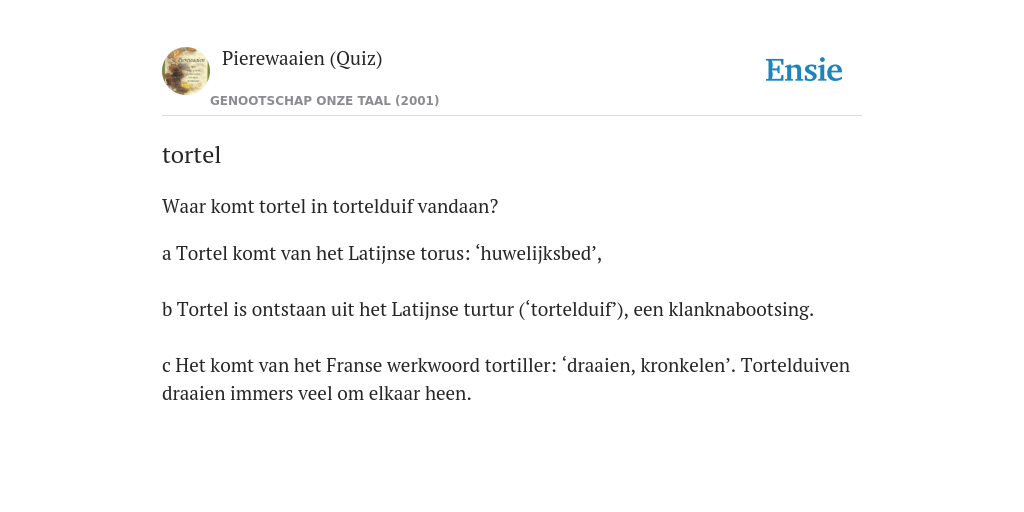
Task: Click the horizontal divider under the header
Action: tap(512, 116)
